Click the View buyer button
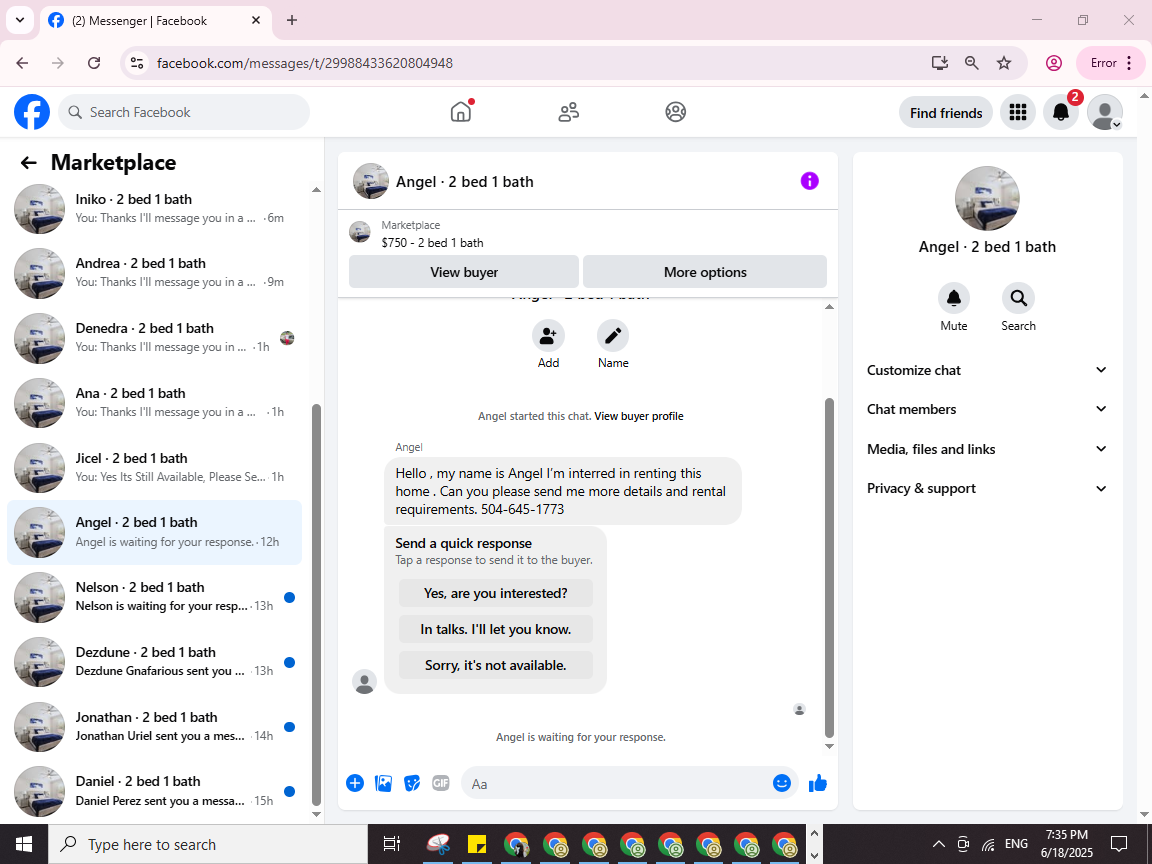This screenshot has height=864, width=1152. pyautogui.click(x=464, y=272)
